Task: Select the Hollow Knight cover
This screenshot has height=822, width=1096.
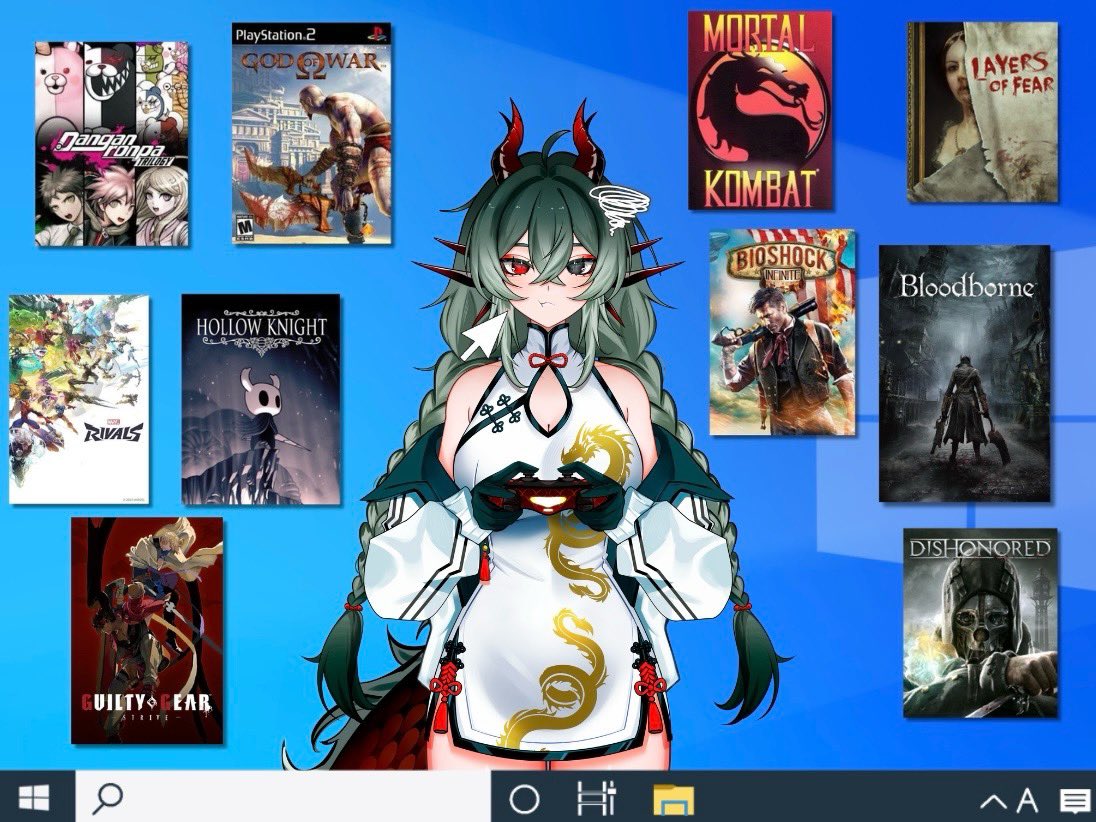Action: pos(261,399)
